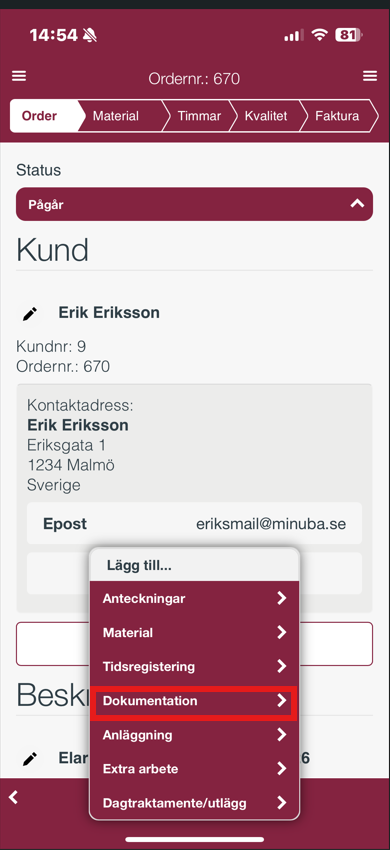The width and height of the screenshot is (390, 850).
Task: Go to the Faktura step tab
Action: (x=337, y=116)
